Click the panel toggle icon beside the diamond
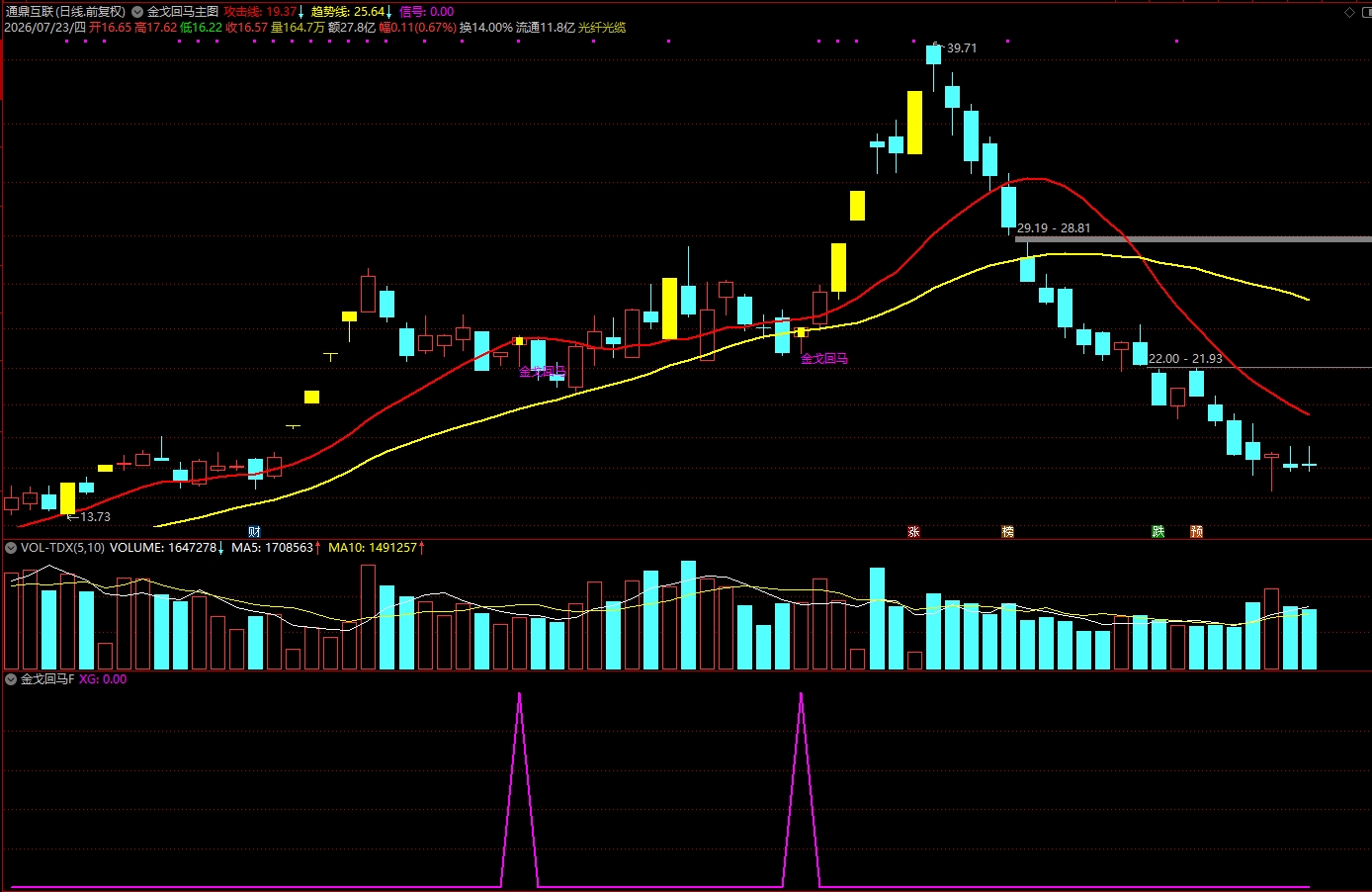The height and width of the screenshot is (892, 1372). coord(1366,12)
